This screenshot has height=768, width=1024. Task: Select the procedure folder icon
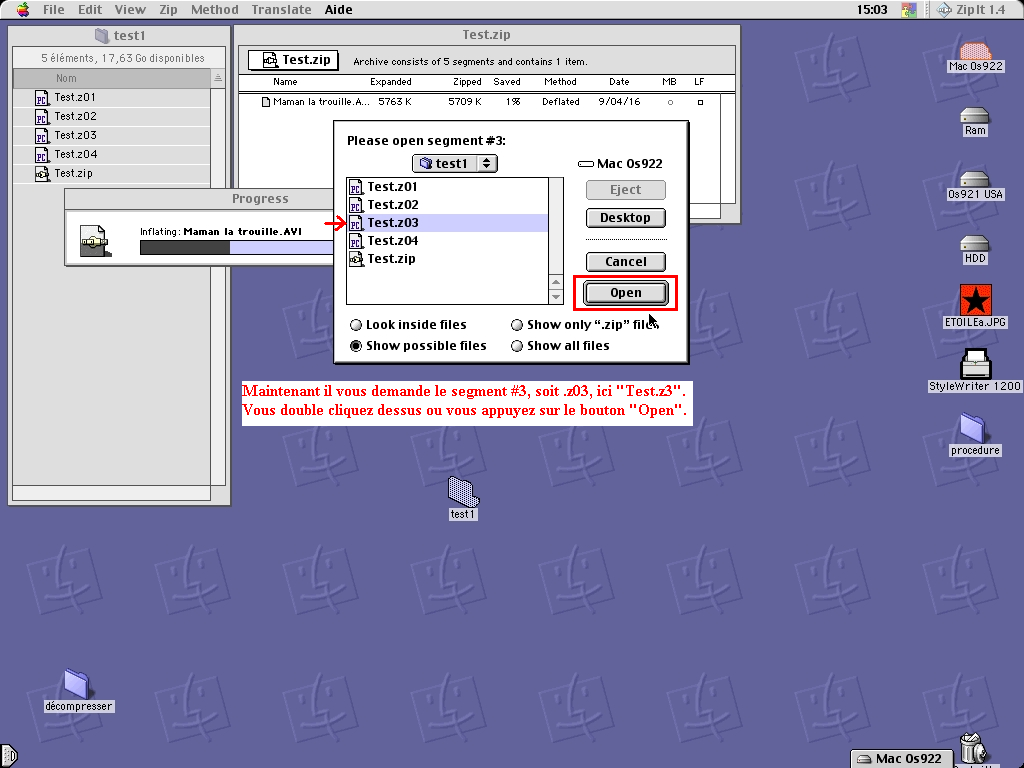(x=974, y=428)
